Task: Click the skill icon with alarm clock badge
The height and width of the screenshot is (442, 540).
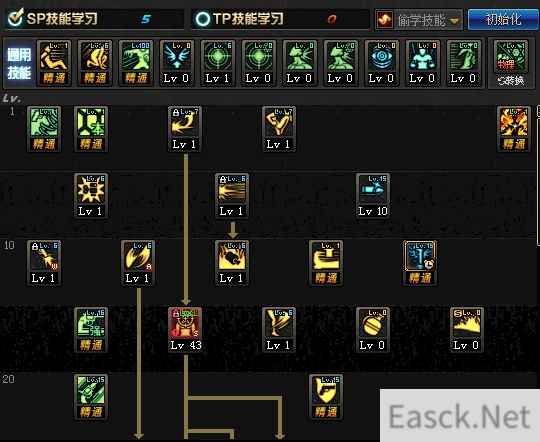Action: [420, 263]
